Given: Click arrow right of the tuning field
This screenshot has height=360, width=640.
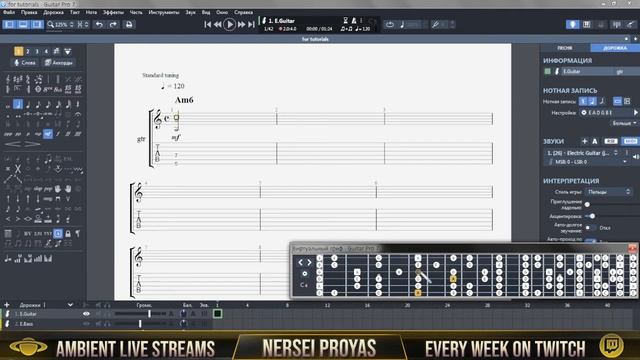Looking at the screenshot, I should pos(636,113).
